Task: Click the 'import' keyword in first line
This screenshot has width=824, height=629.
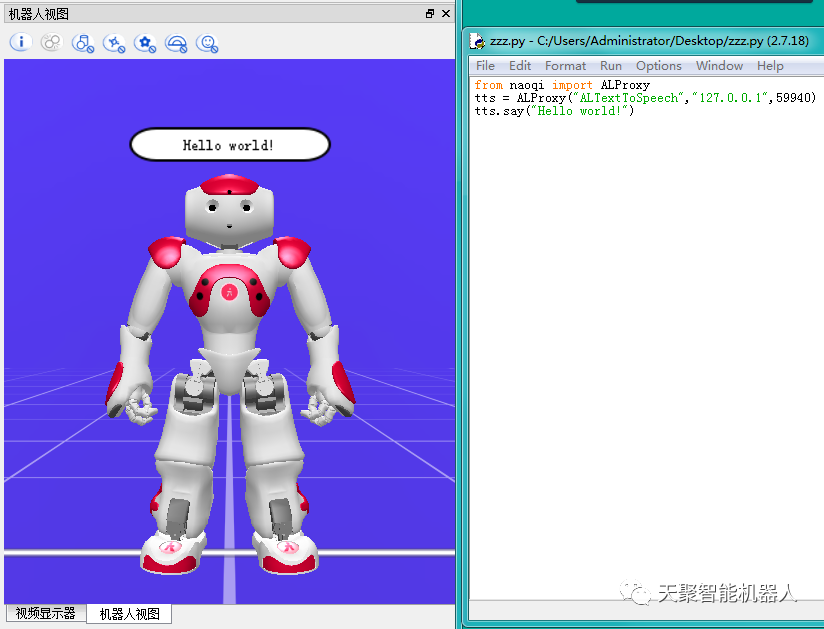Action: coord(572,85)
